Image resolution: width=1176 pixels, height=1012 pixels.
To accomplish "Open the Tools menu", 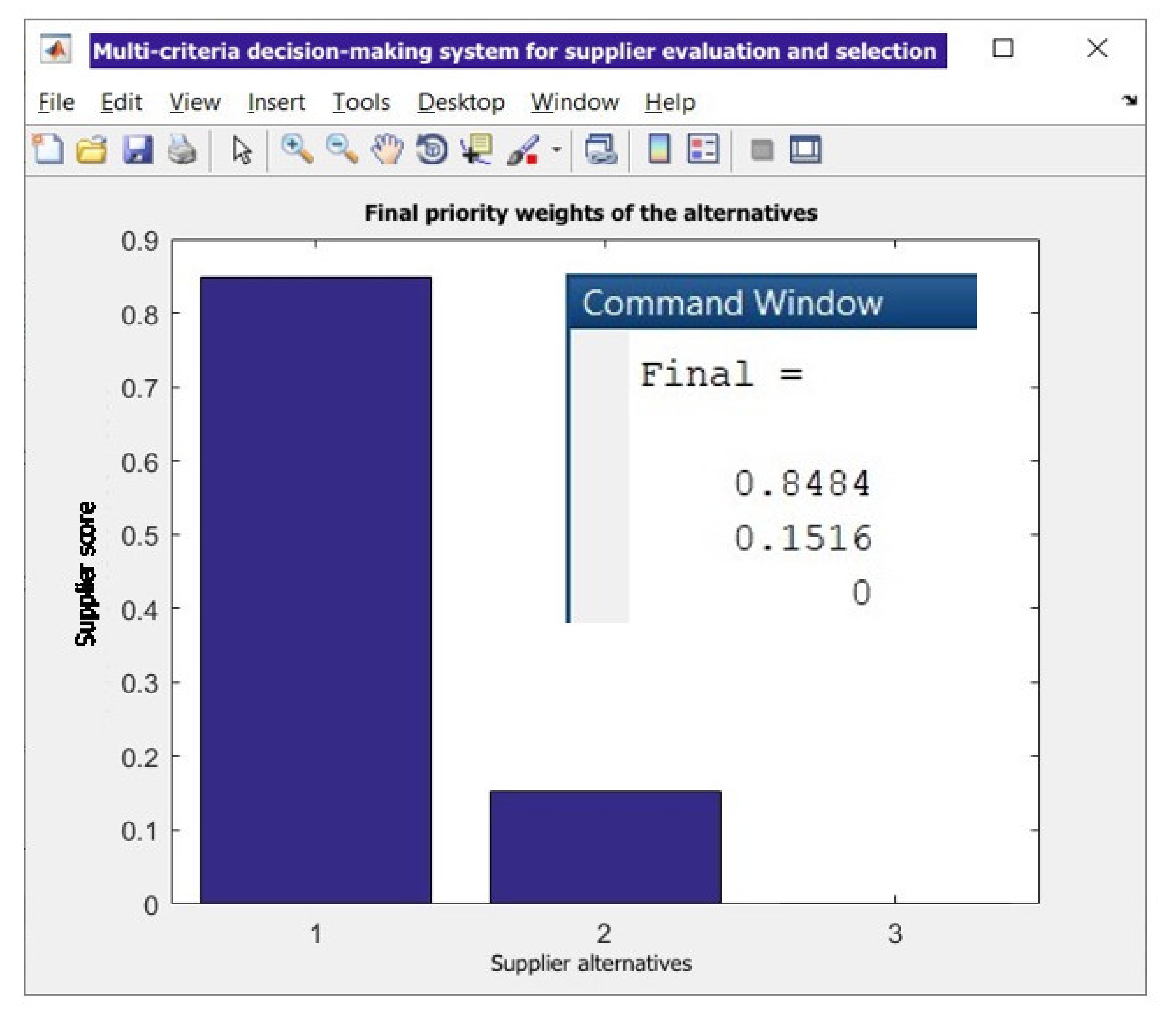I will 361,103.
